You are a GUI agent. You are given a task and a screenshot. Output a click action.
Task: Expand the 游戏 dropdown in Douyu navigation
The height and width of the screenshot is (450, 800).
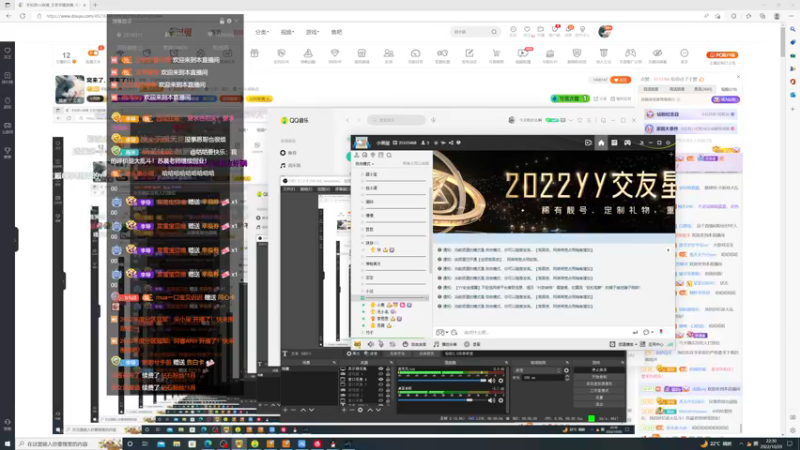tap(312, 32)
